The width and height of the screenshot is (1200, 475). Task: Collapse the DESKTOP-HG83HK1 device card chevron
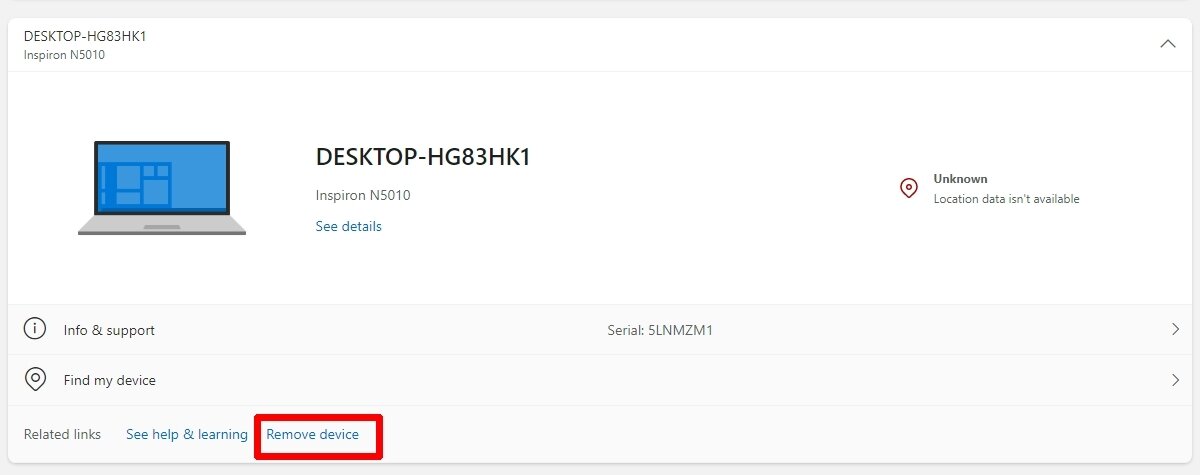click(x=1168, y=44)
